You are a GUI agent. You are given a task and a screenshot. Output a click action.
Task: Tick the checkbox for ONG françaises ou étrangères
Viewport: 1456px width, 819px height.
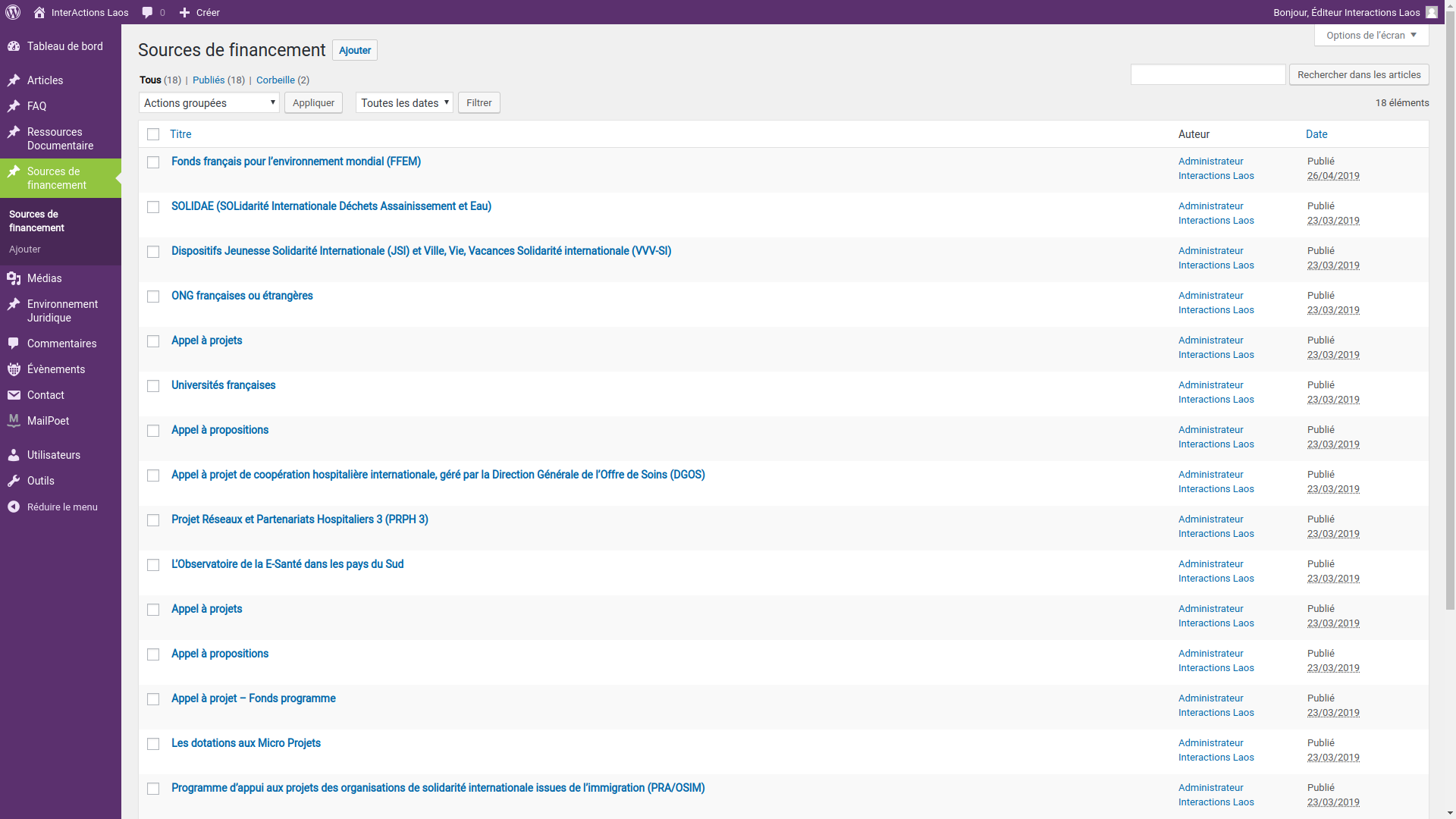pos(153,297)
